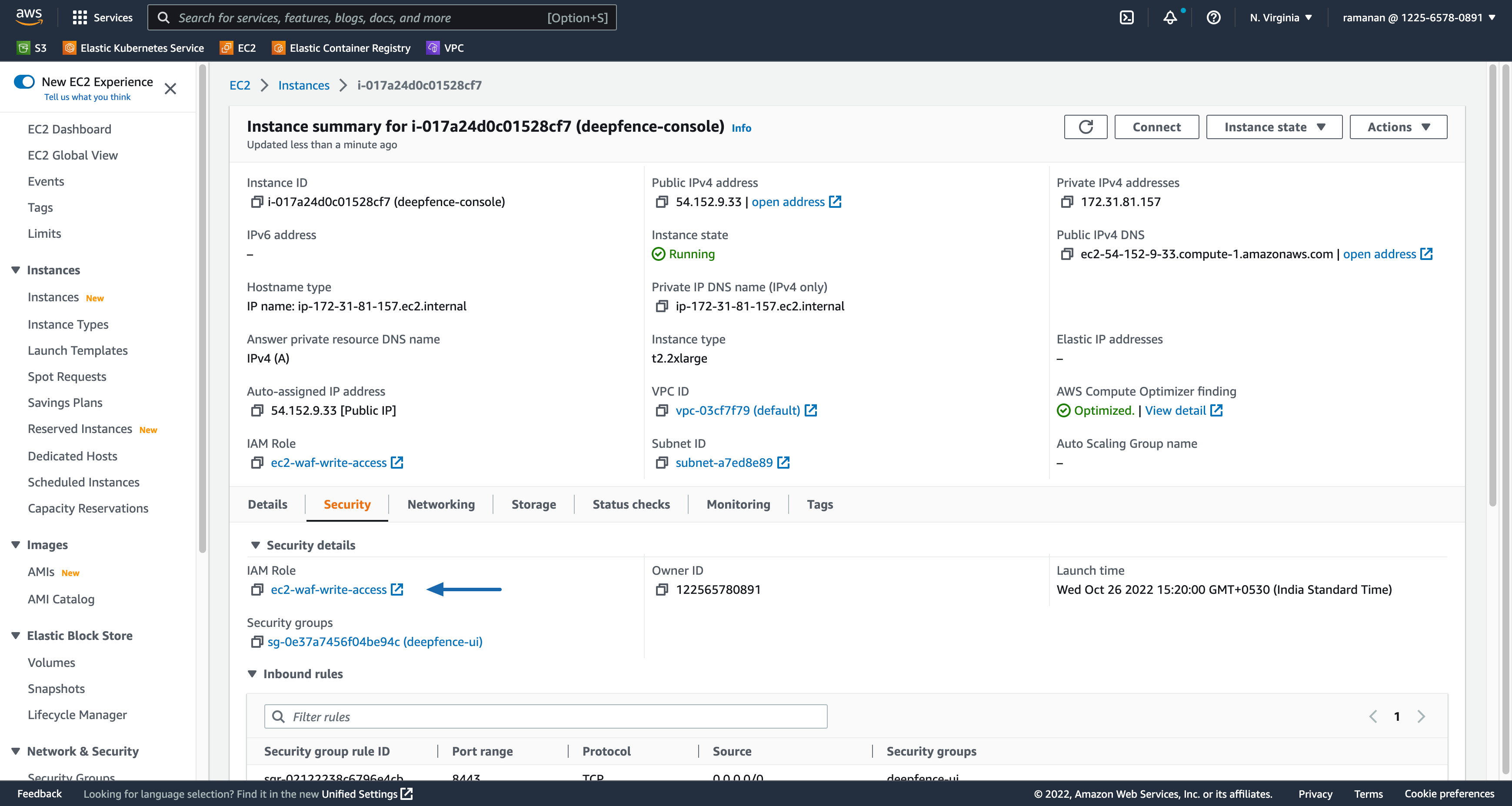Toggle the New EC2 Experience switch
The image size is (1512, 806).
pos(24,82)
